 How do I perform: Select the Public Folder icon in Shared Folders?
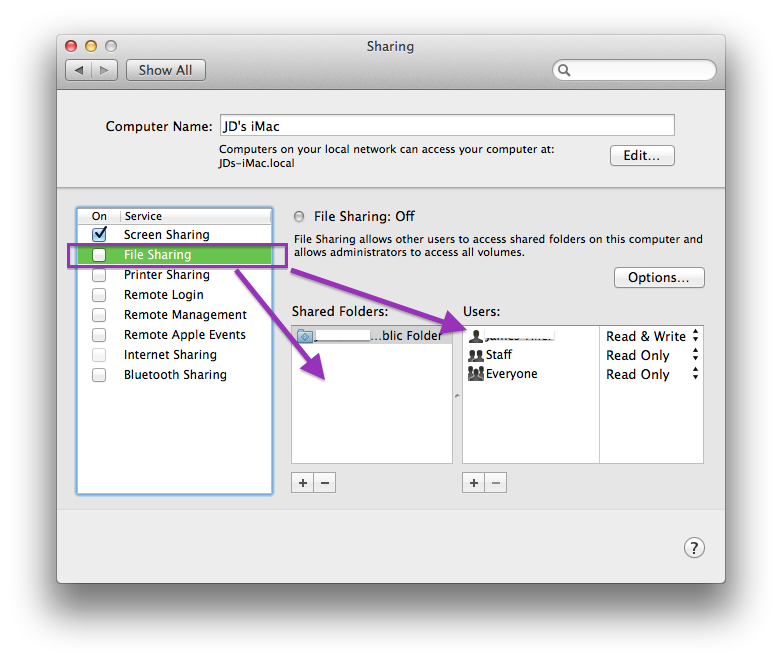coord(305,336)
